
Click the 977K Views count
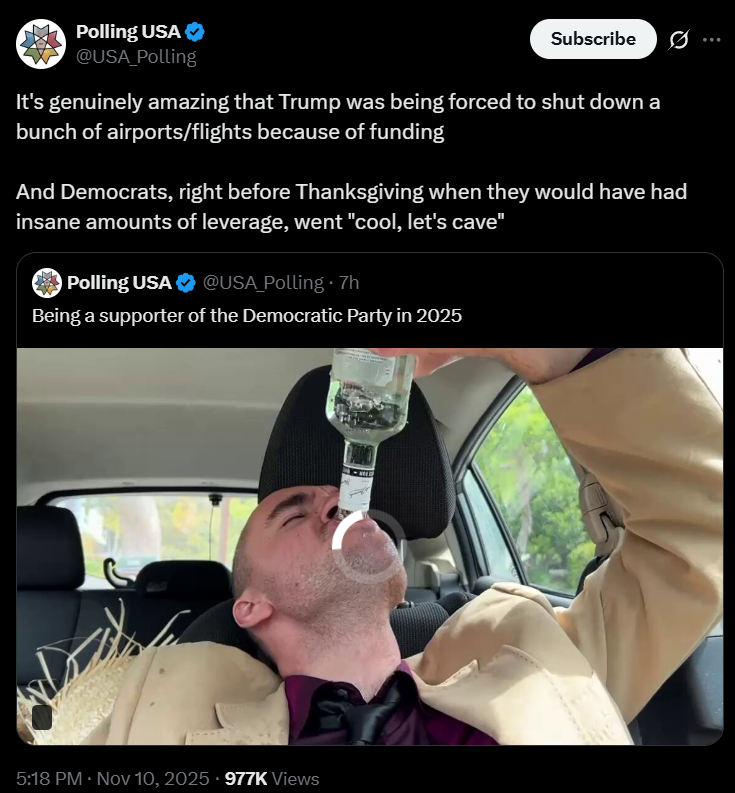tap(272, 778)
